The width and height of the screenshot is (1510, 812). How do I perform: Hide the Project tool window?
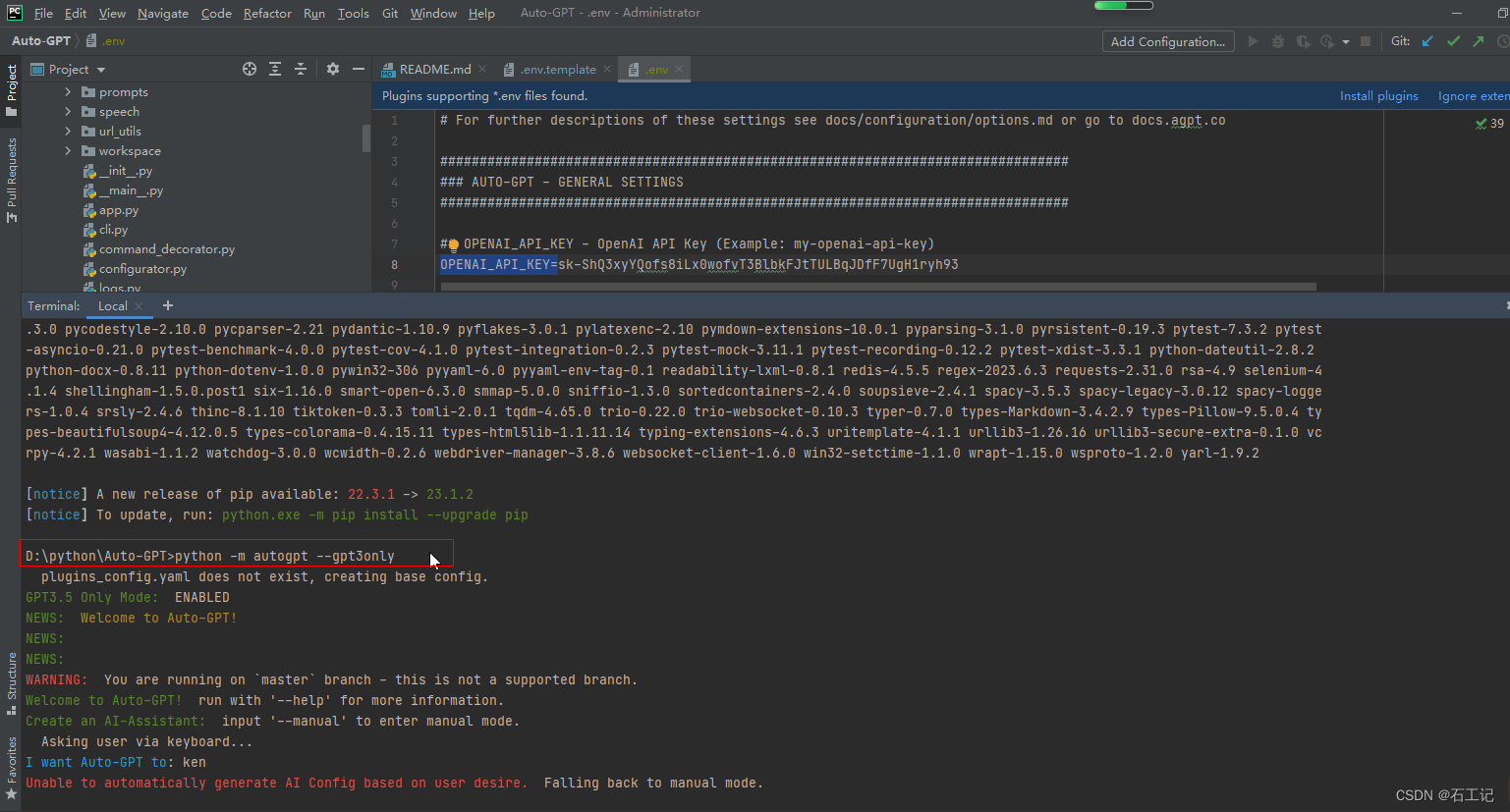click(359, 69)
